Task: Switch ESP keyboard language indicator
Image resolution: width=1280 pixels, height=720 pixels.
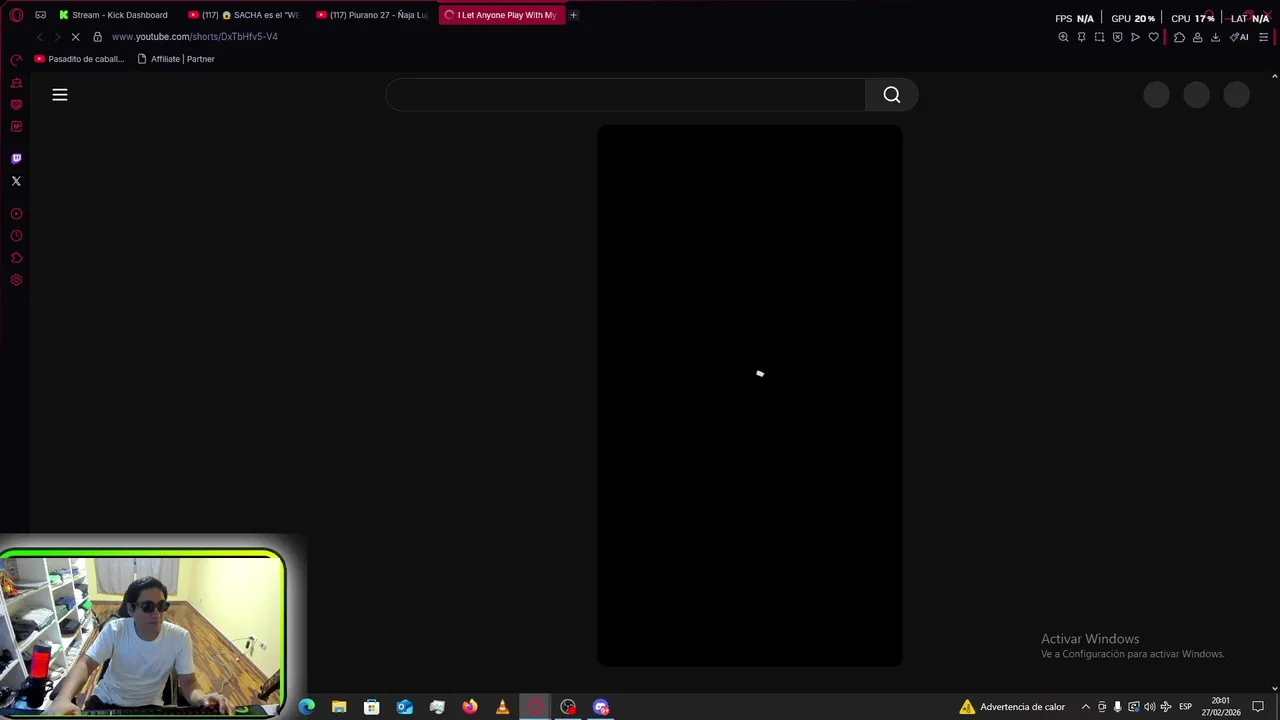Action: [x=1185, y=707]
